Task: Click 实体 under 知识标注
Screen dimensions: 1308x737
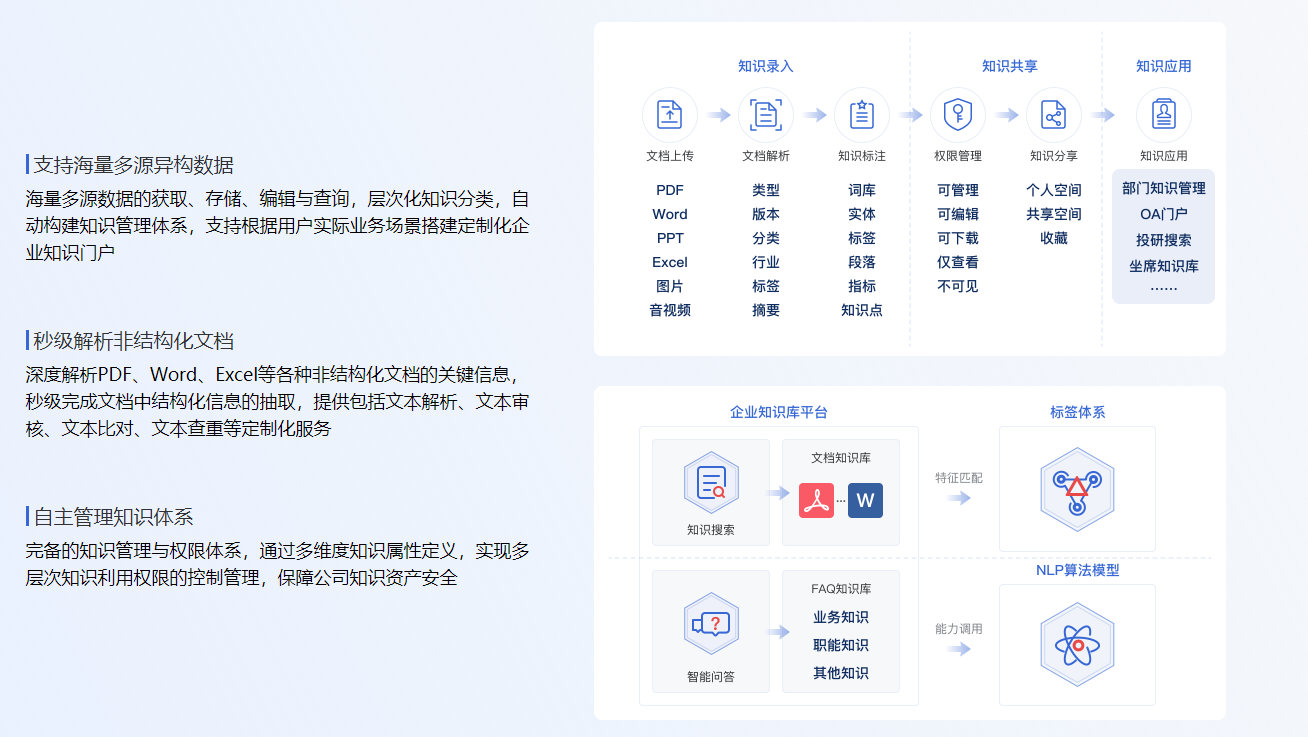Action: [862, 214]
